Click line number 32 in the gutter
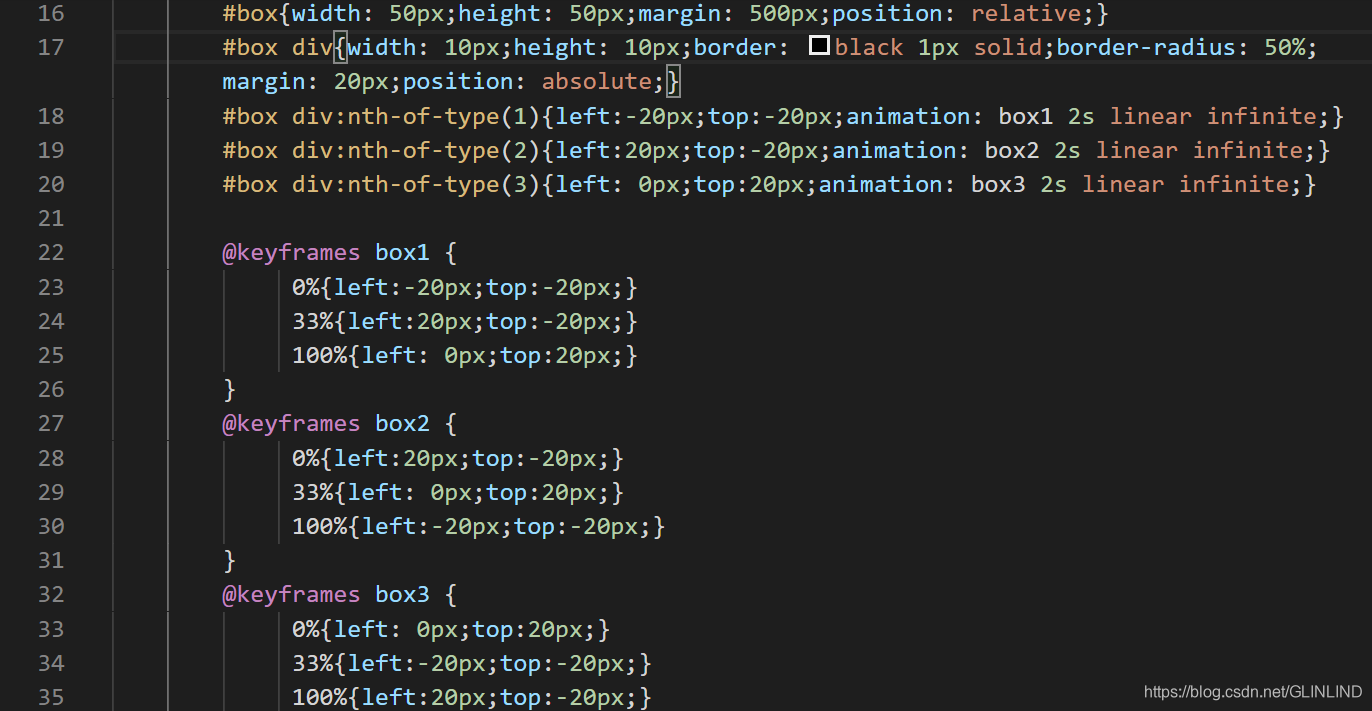 pyautogui.click(x=50, y=594)
